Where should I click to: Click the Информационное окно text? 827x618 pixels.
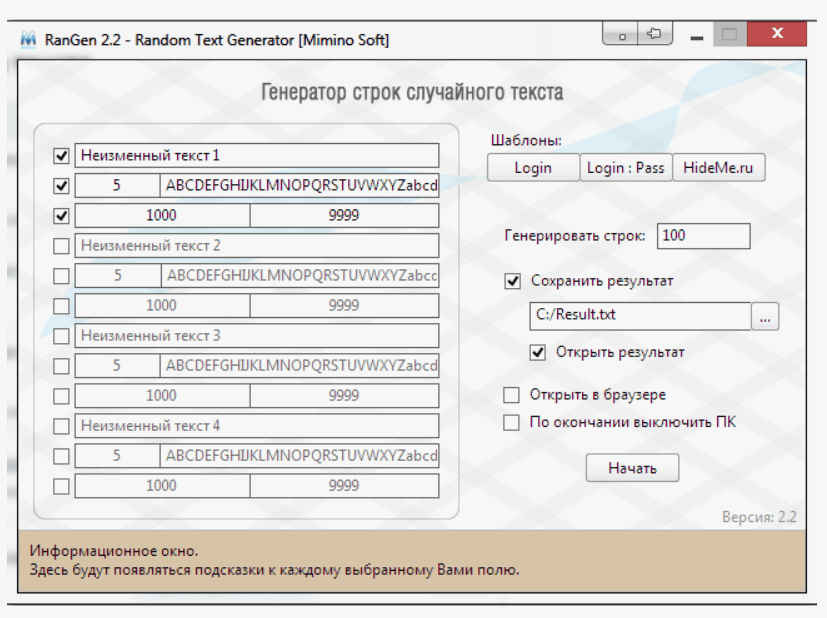[x=114, y=551]
